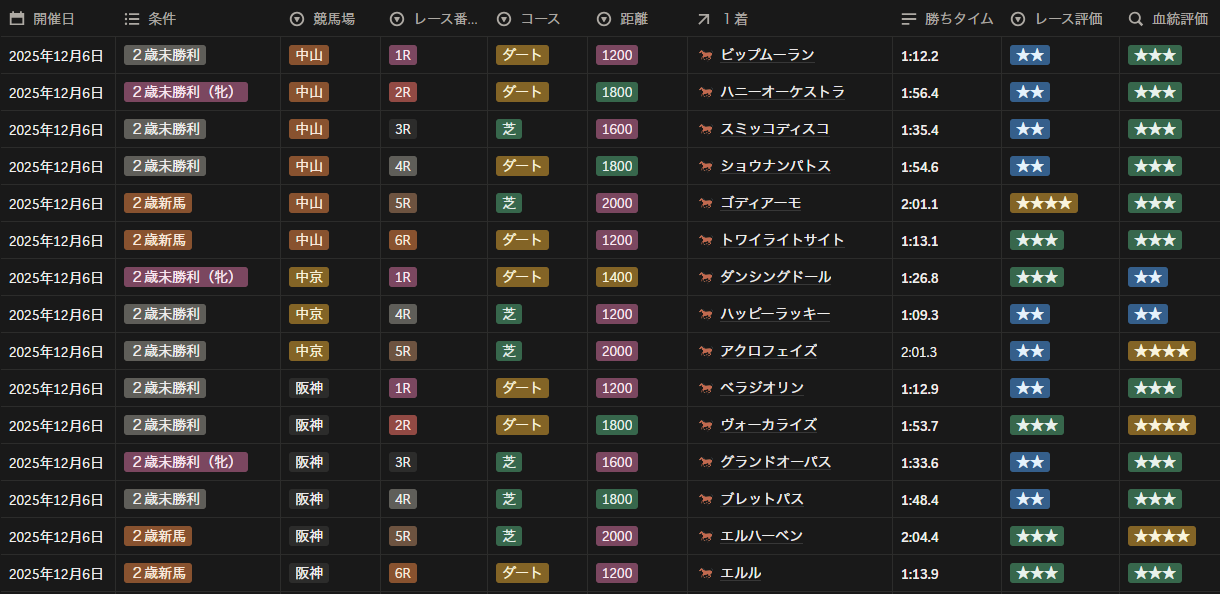Image resolution: width=1220 pixels, height=594 pixels.
Task: Open the グランドオーパス page link
Action: click(775, 462)
